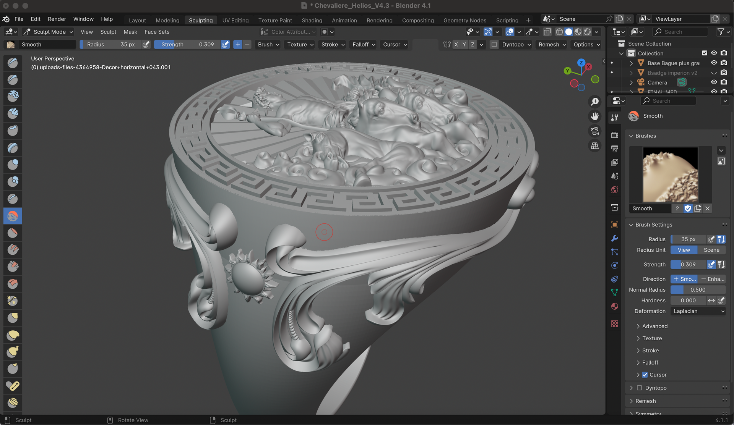Open the Texture checker properties tab
The height and width of the screenshot is (425, 734).
click(614, 324)
